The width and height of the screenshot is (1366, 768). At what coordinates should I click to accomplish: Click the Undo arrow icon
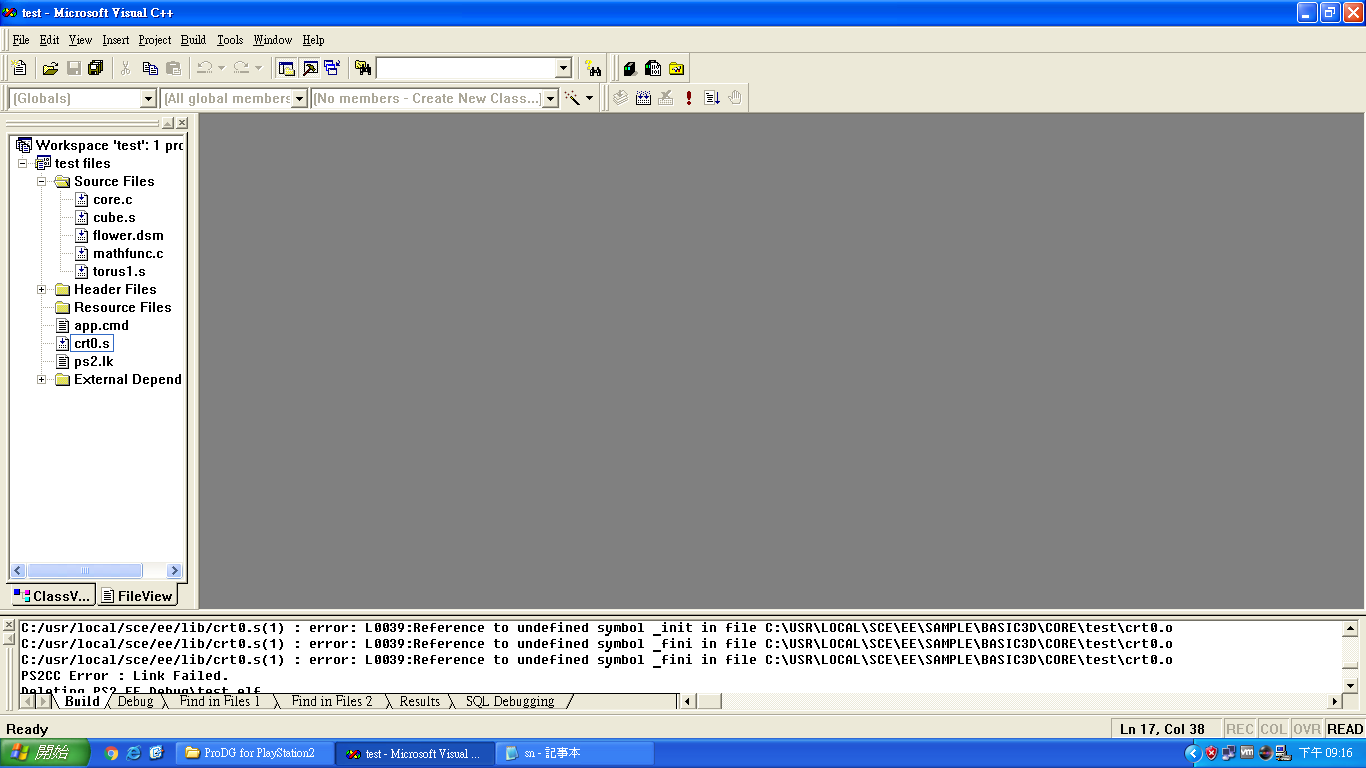(204, 68)
